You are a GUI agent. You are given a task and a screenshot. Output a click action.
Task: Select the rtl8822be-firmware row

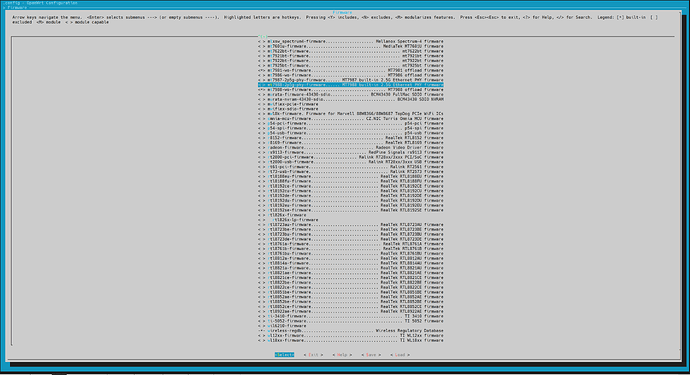[351, 283]
